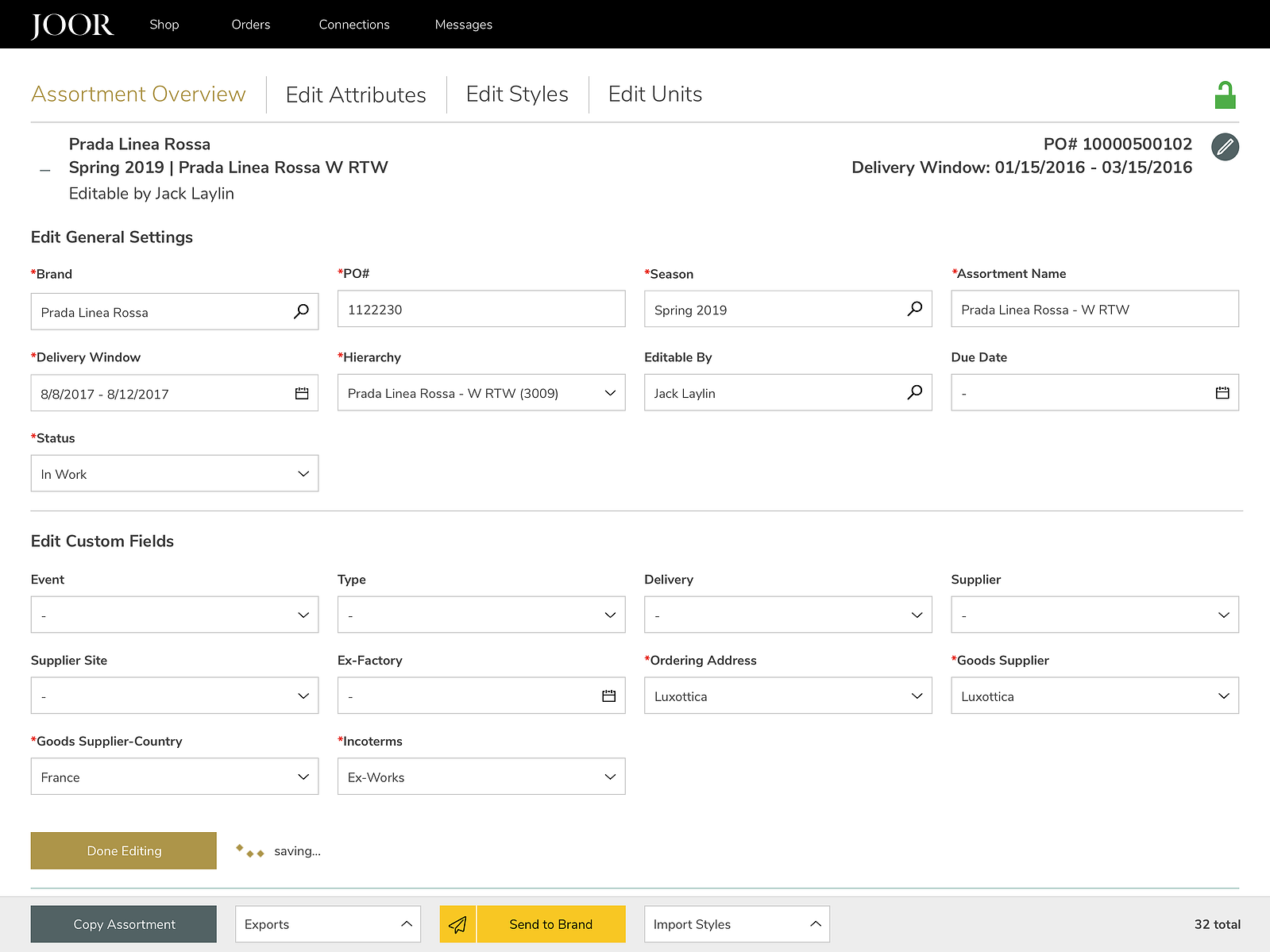The height and width of the screenshot is (952, 1270).
Task: Click the pencil edit icon beside PO number
Action: pyautogui.click(x=1225, y=146)
